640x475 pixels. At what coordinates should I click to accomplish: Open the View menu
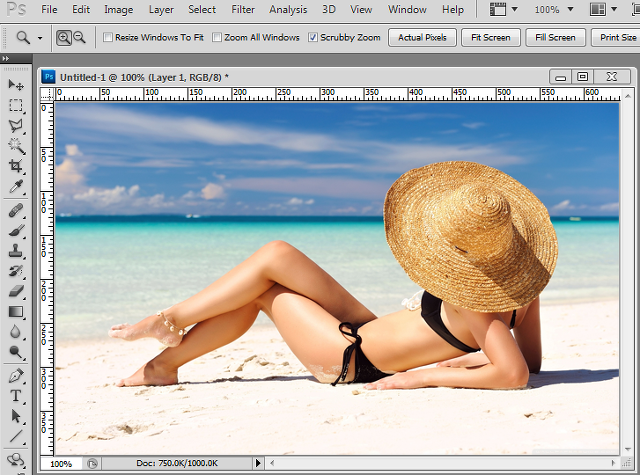coord(361,9)
